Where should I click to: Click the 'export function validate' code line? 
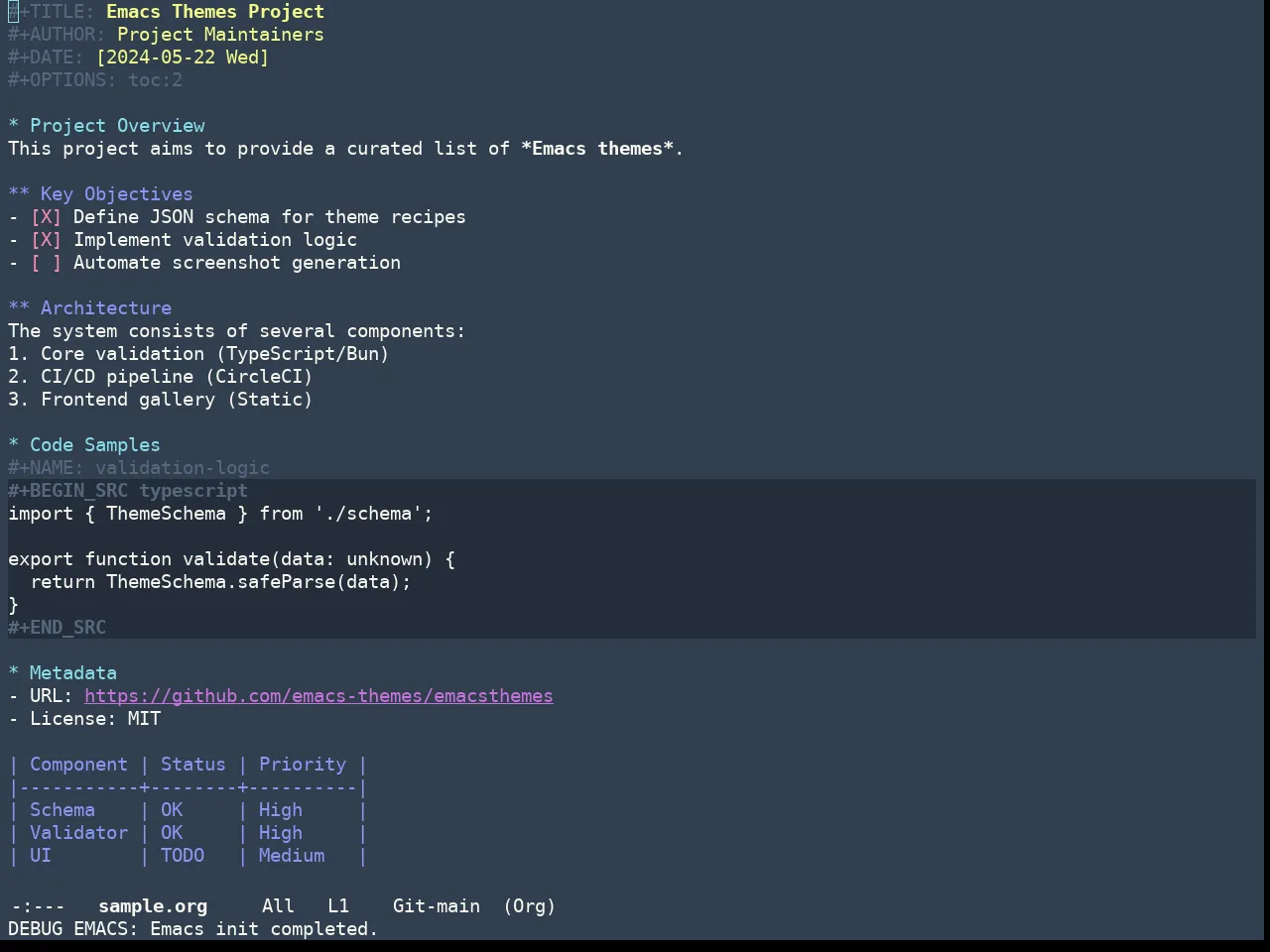pos(231,559)
